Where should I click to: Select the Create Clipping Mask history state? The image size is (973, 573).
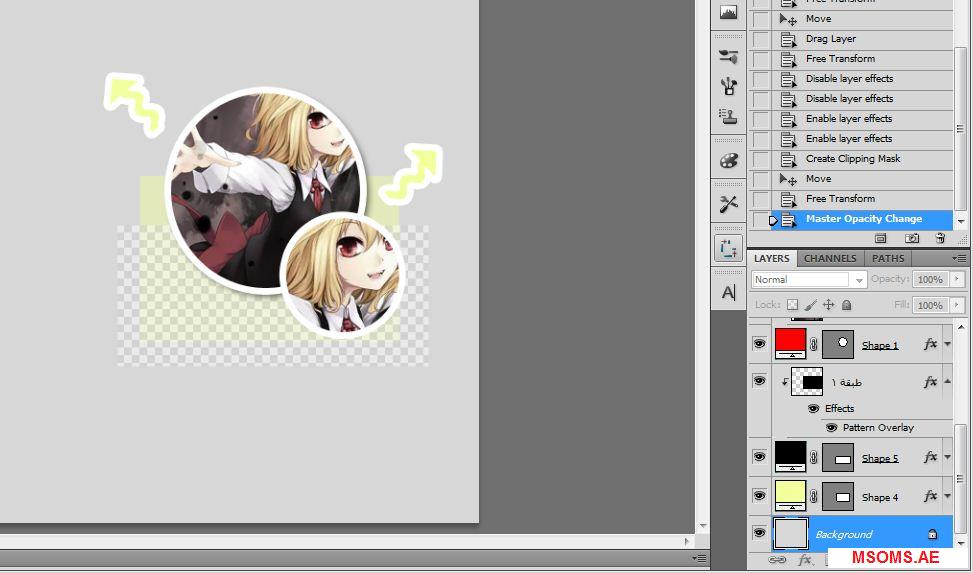pyautogui.click(x=853, y=159)
